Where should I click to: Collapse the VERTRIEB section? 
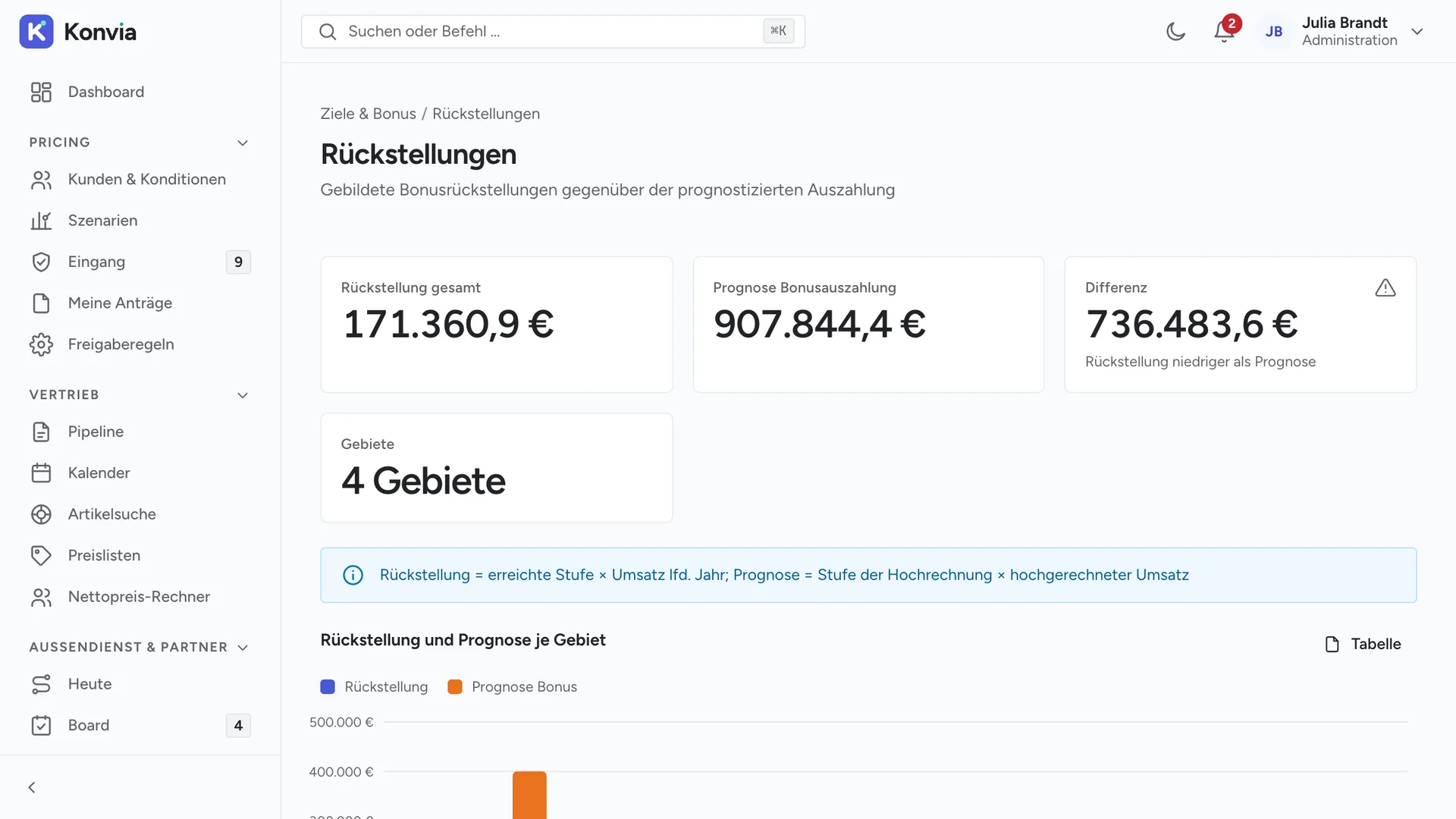pos(243,395)
